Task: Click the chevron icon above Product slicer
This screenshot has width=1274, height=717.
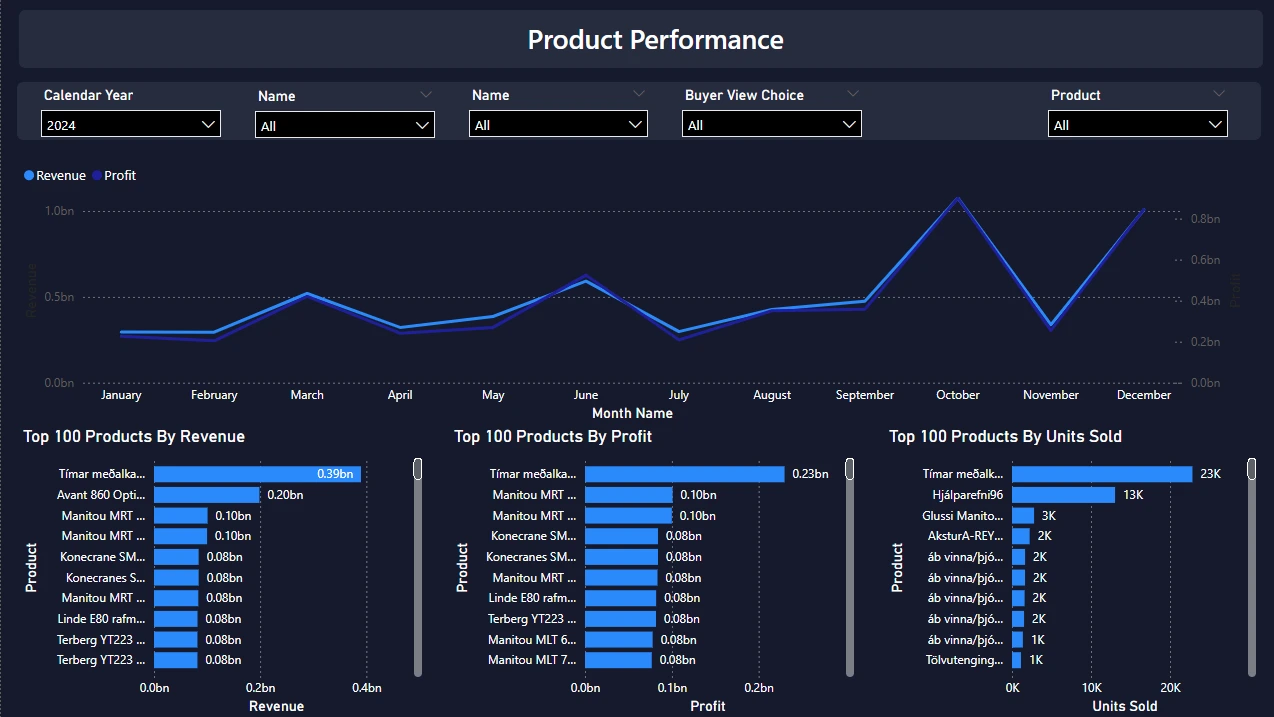Action: click(x=1218, y=93)
